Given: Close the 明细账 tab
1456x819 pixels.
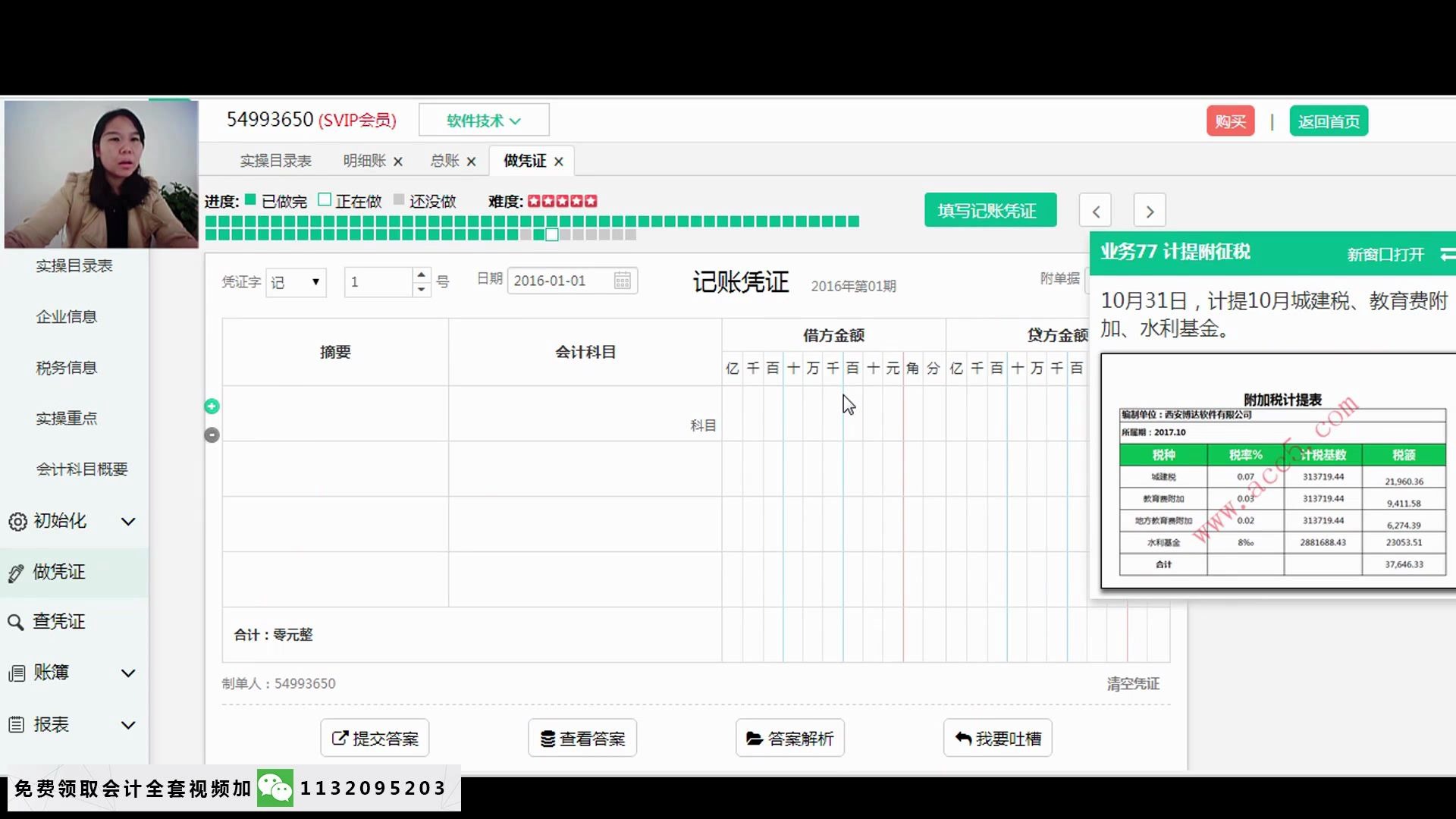Looking at the screenshot, I should click(x=398, y=162).
